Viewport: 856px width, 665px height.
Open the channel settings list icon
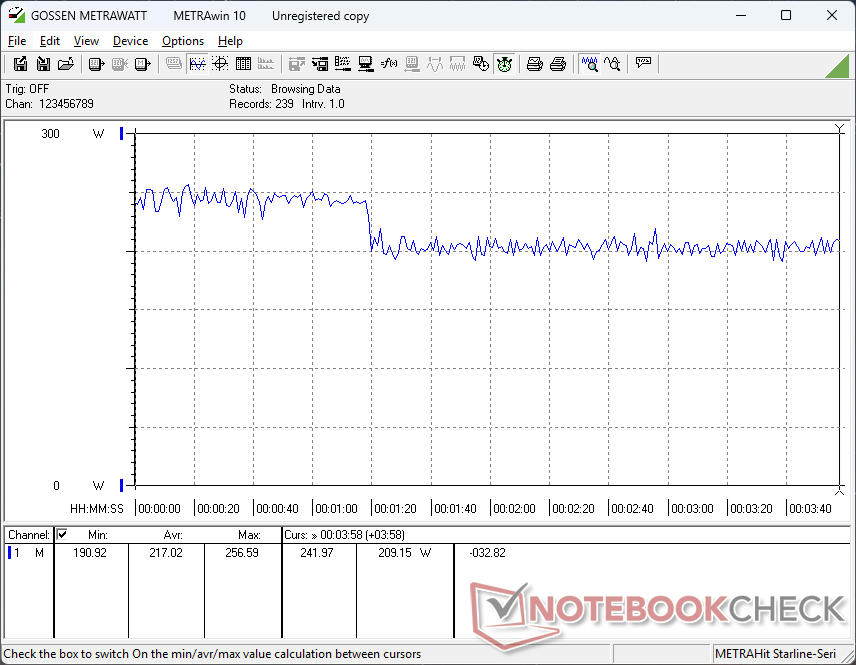[x=343, y=64]
